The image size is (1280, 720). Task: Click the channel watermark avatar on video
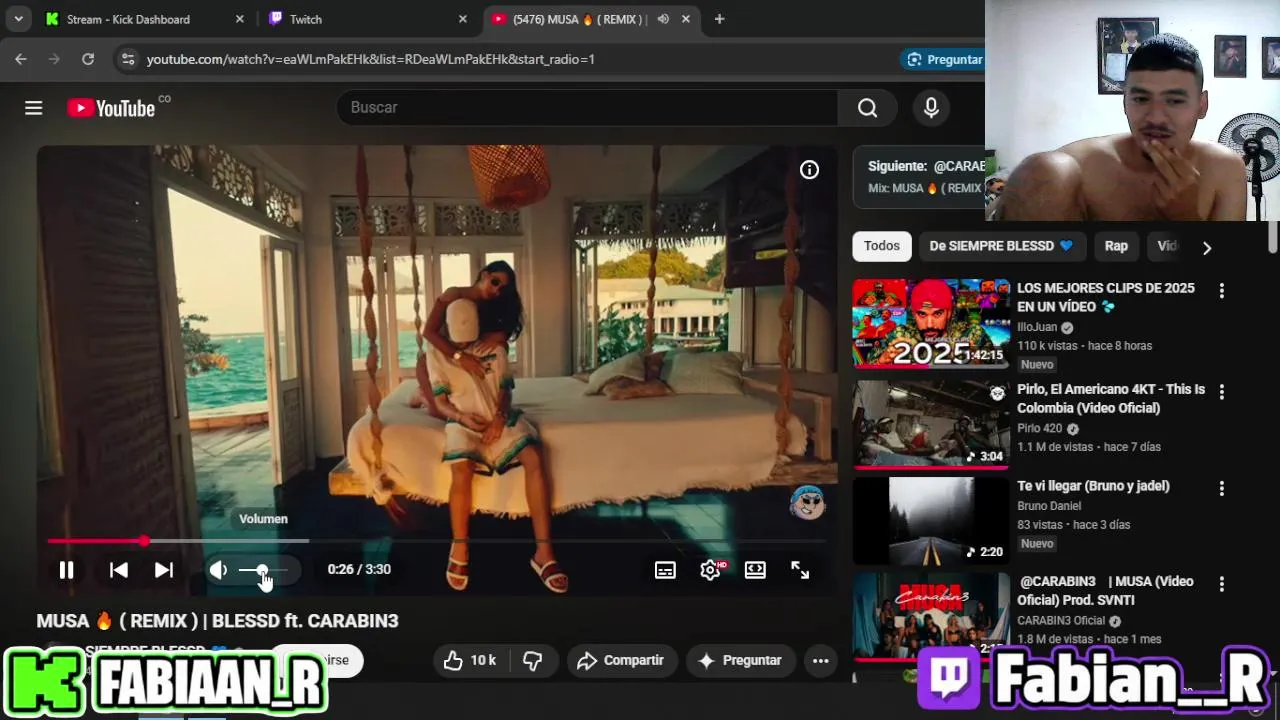click(807, 502)
